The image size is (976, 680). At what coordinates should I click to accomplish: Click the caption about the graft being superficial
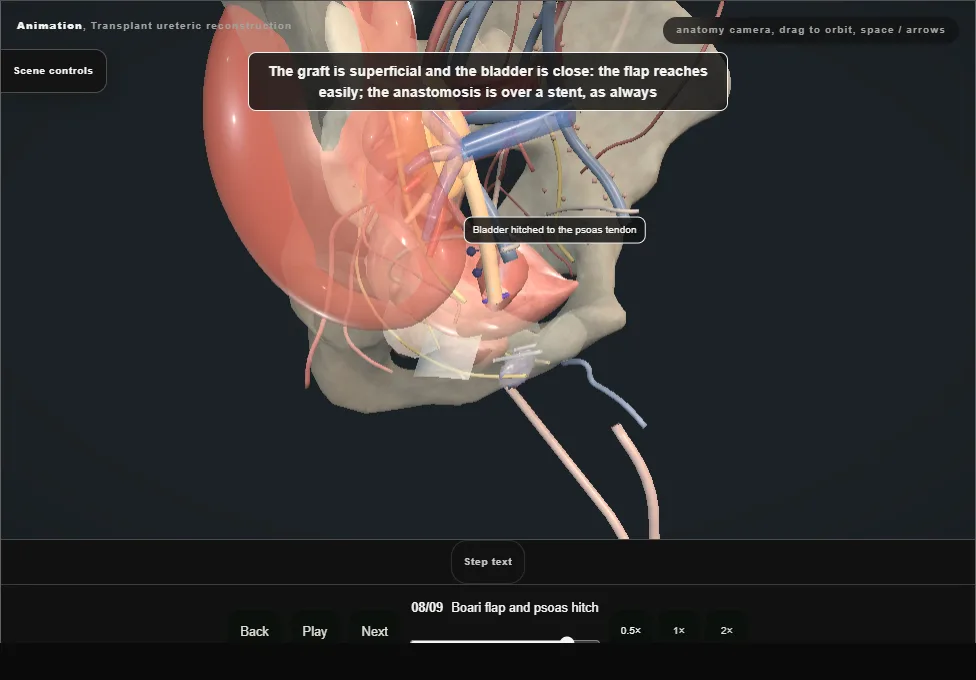[488, 82]
